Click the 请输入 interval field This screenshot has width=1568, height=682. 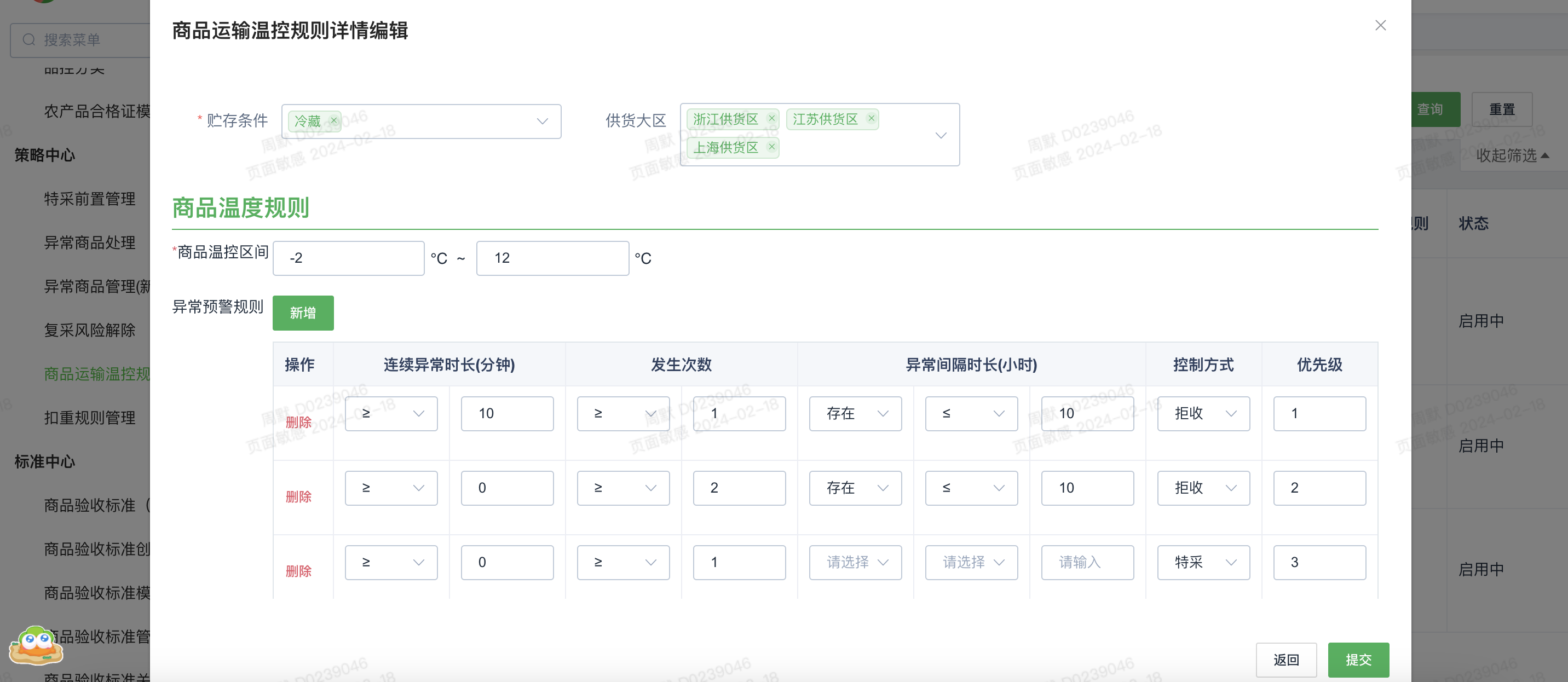(1087, 562)
